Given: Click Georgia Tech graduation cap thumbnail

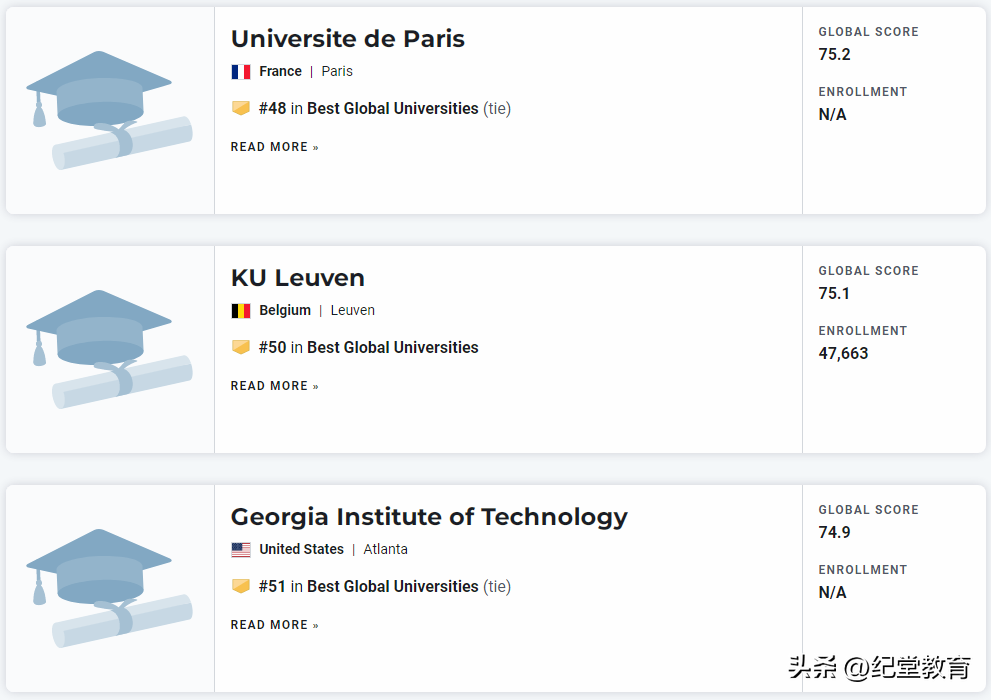Looking at the screenshot, I should [x=109, y=588].
